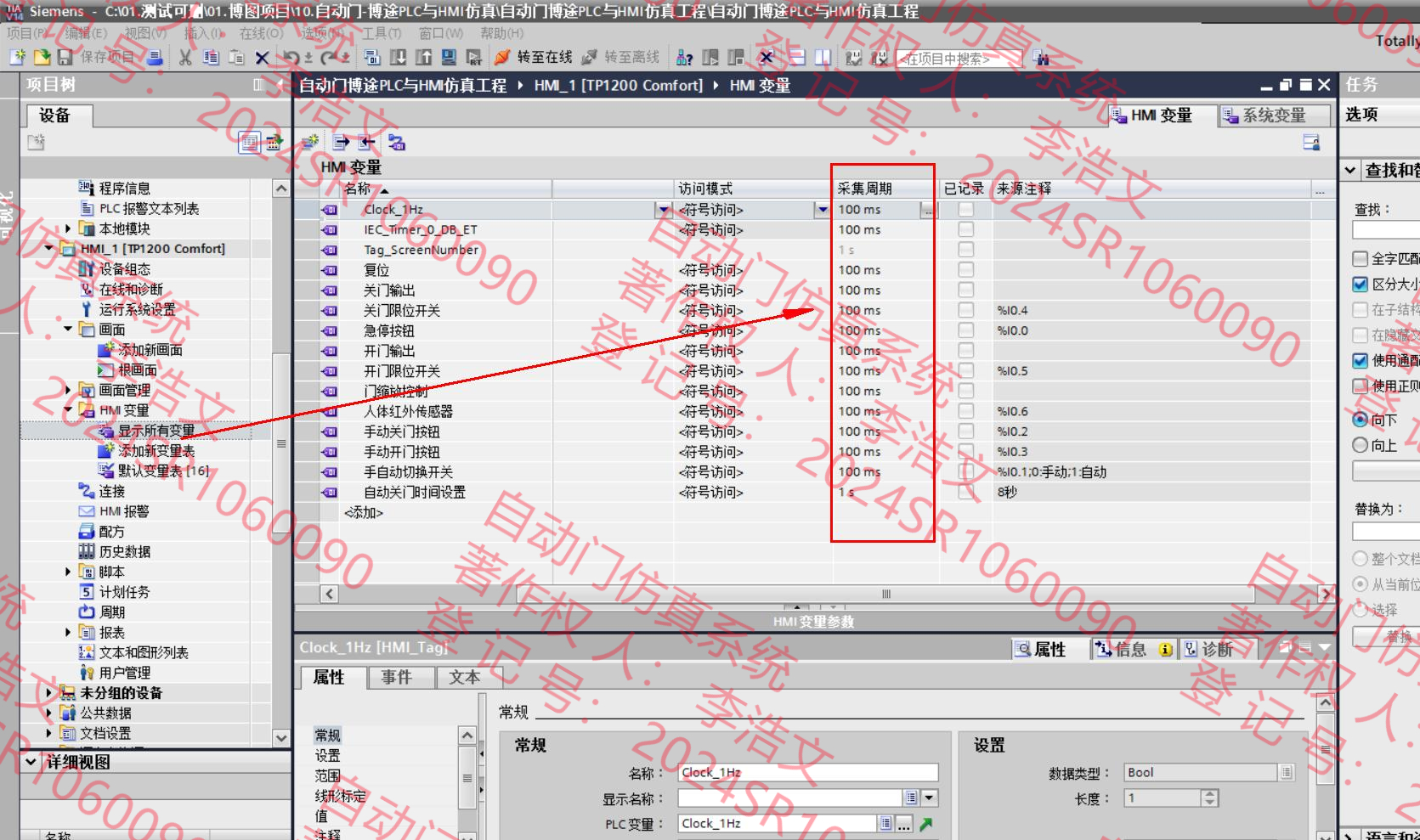Click the import tags icon in tag editor

[366, 142]
